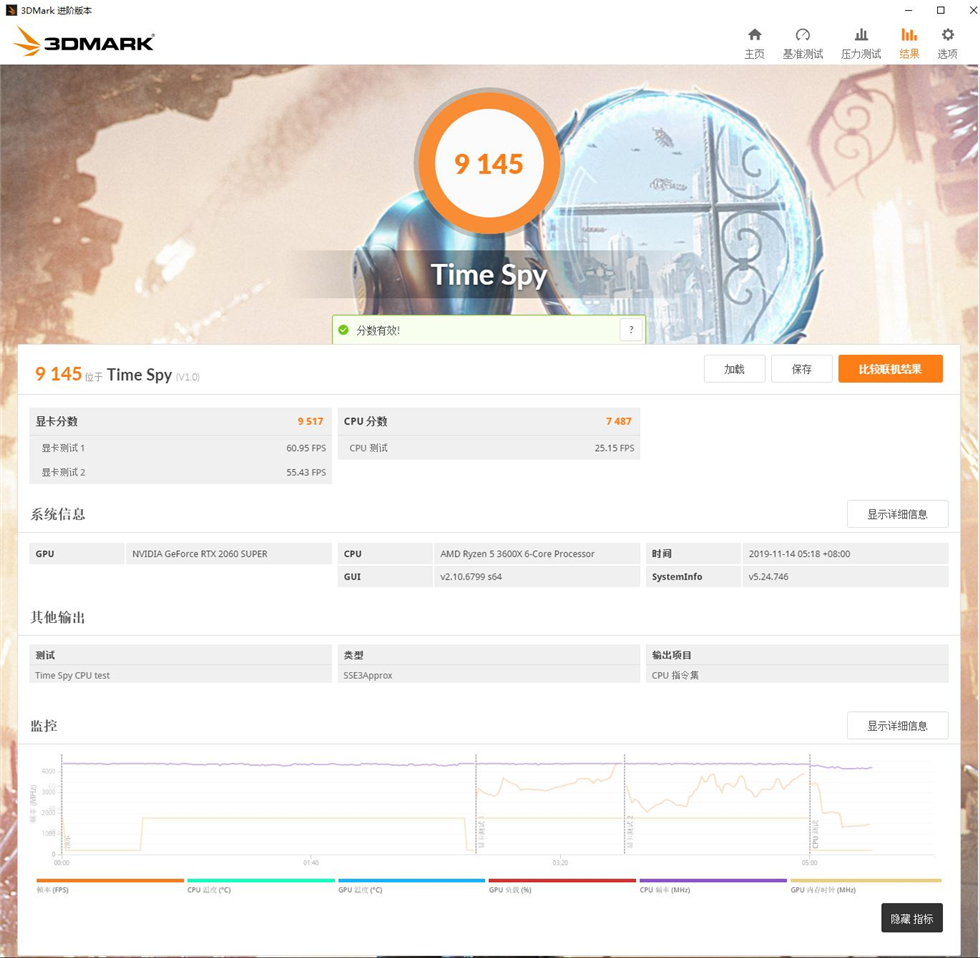980x958 pixels.
Task: Click 隐藏 指标 to hide indicators
Action: click(x=911, y=918)
